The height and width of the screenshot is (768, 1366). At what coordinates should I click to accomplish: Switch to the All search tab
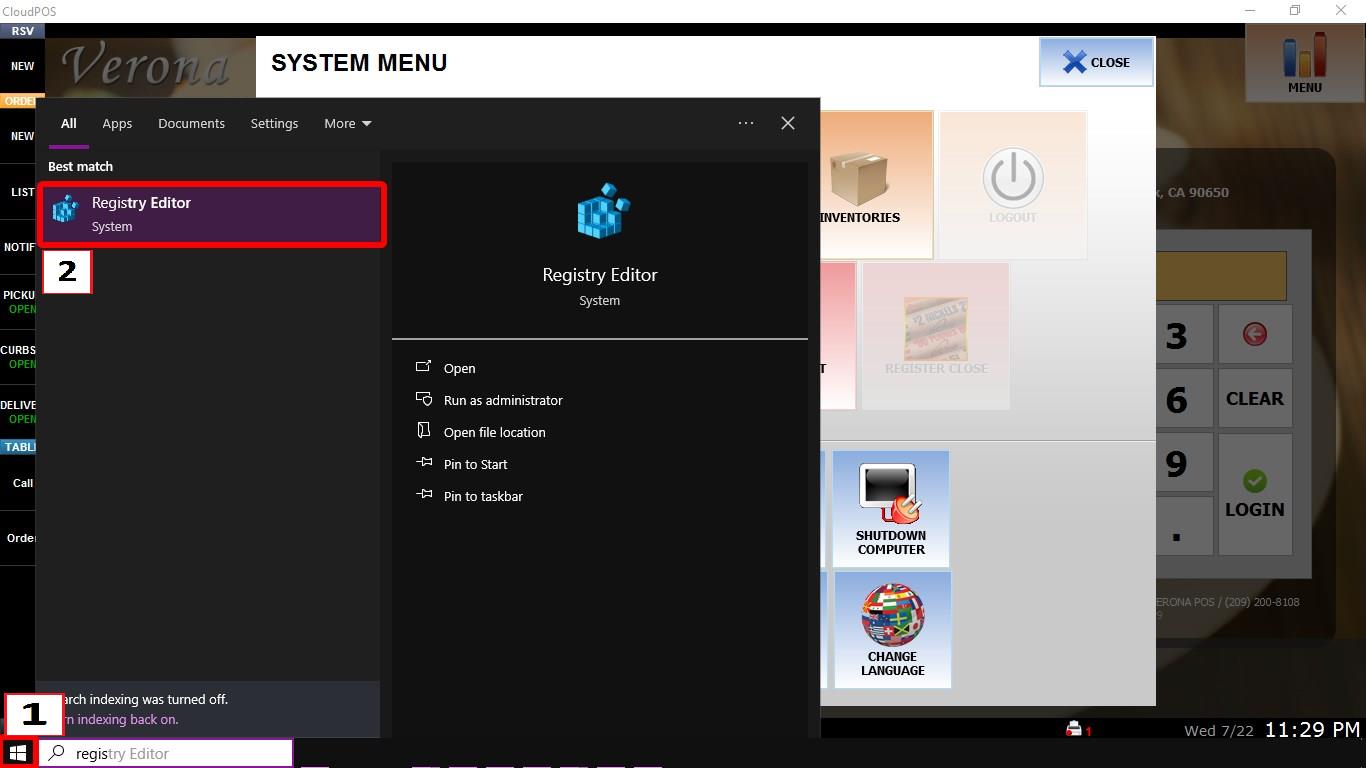68,123
